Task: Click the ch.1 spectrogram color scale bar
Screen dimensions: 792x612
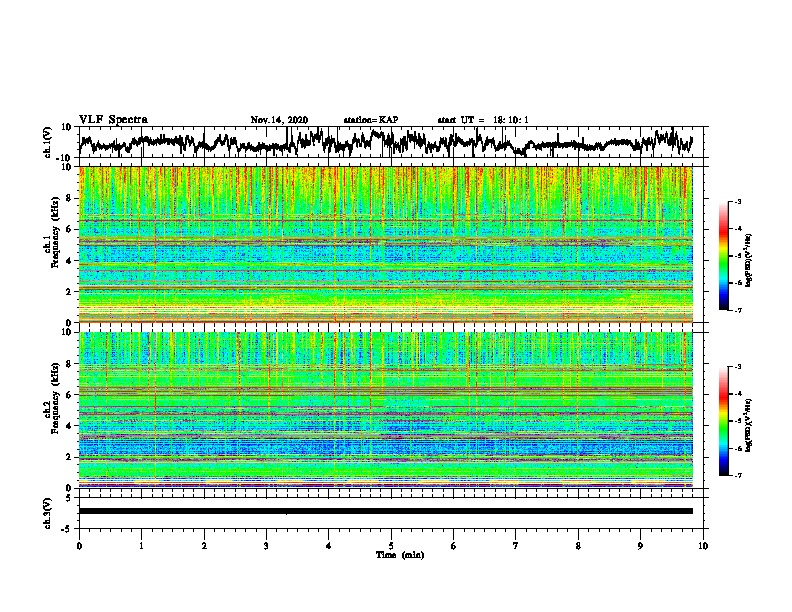Action: [x=724, y=256]
